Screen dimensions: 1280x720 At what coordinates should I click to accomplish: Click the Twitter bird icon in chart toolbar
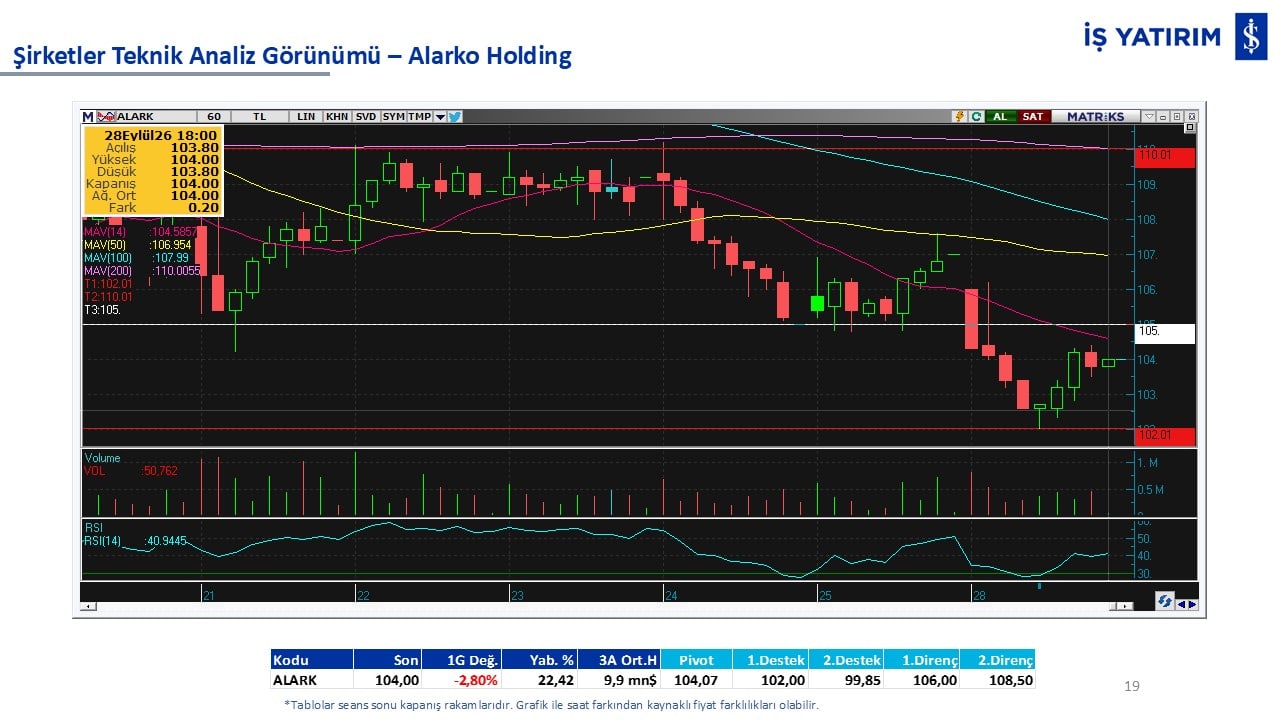point(454,116)
